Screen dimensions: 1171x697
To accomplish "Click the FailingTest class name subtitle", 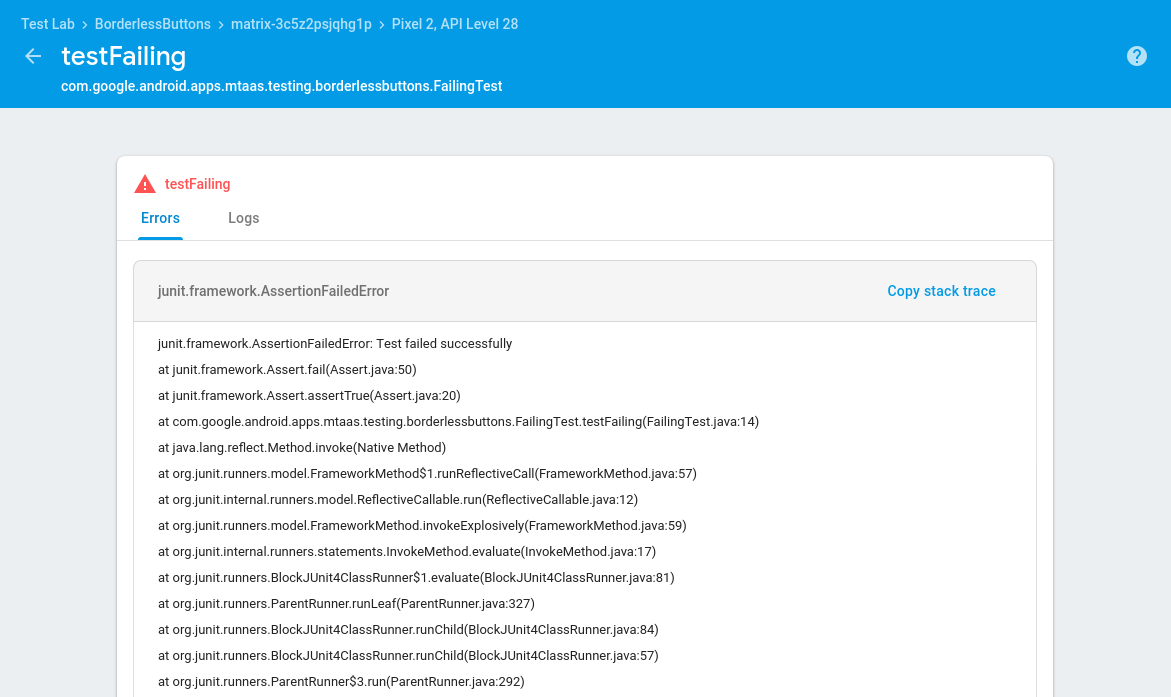I will click(281, 86).
